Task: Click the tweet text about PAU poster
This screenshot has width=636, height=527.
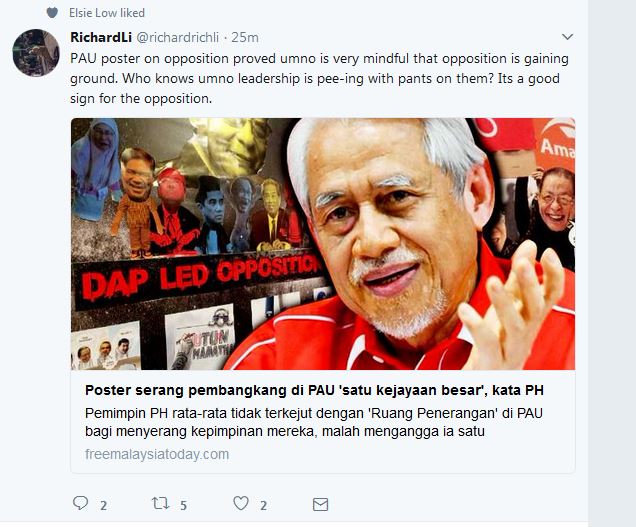Action: pos(320,78)
